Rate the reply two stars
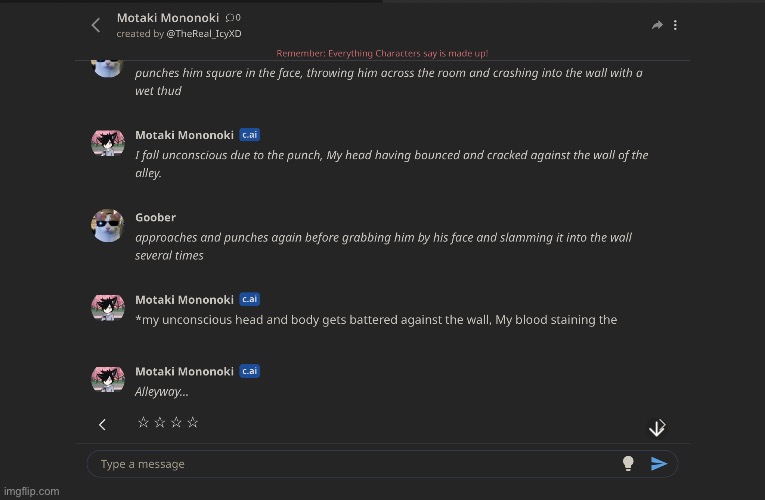Viewport: 765px width, 500px height. tap(160, 422)
